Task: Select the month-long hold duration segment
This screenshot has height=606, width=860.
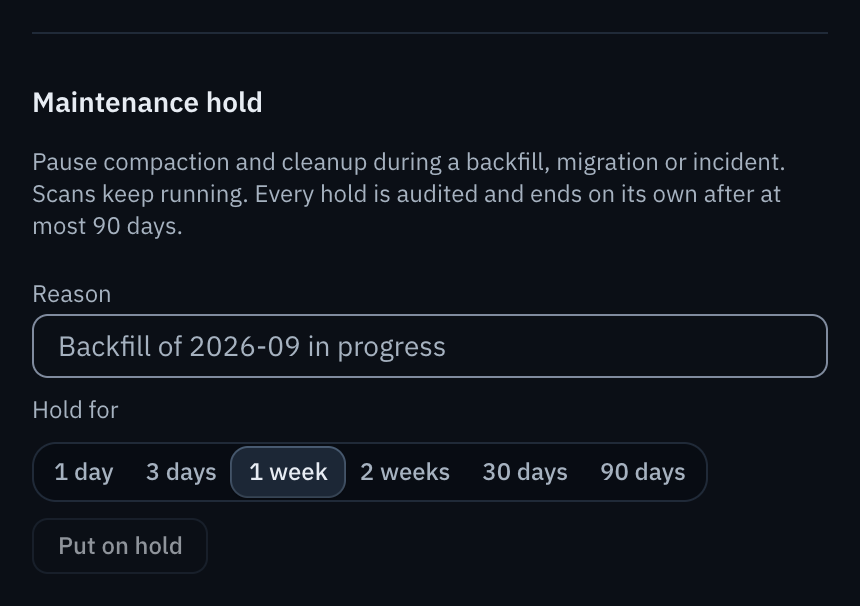Action: 525,472
